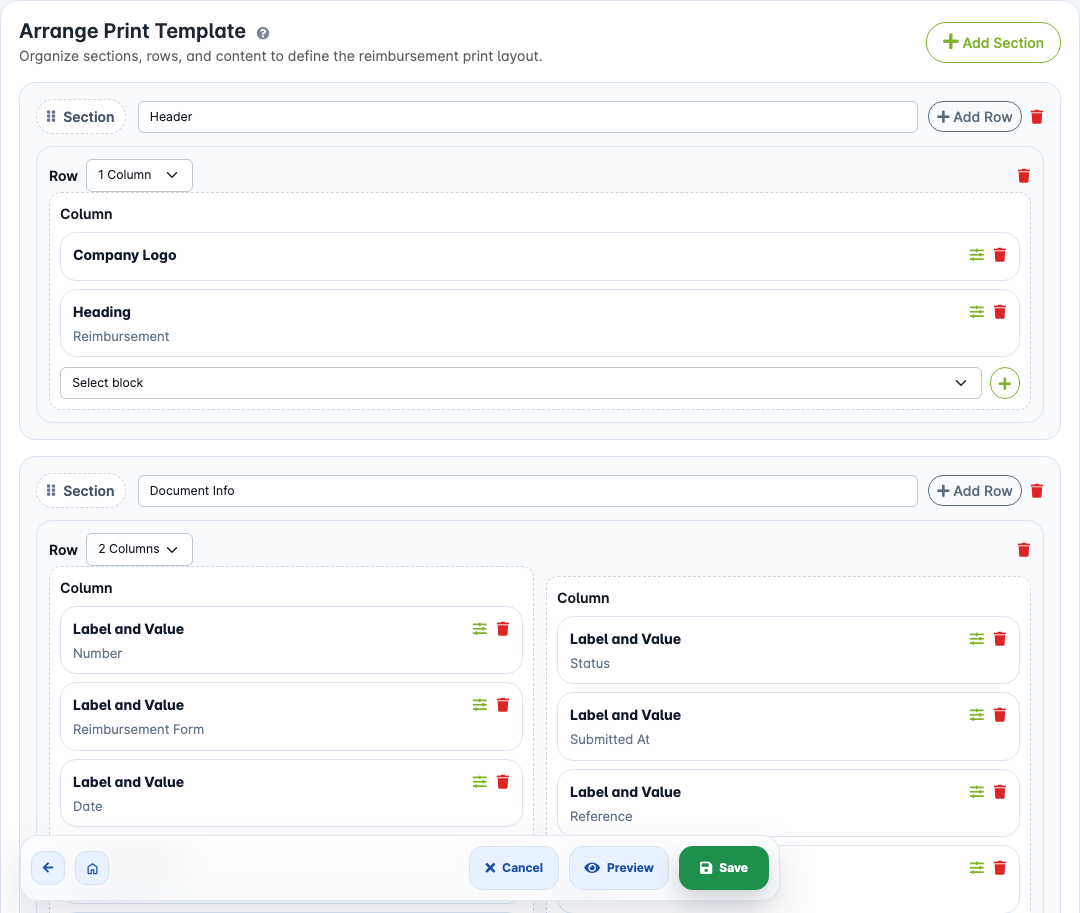Open settings for the Submitted At block

click(x=977, y=715)
